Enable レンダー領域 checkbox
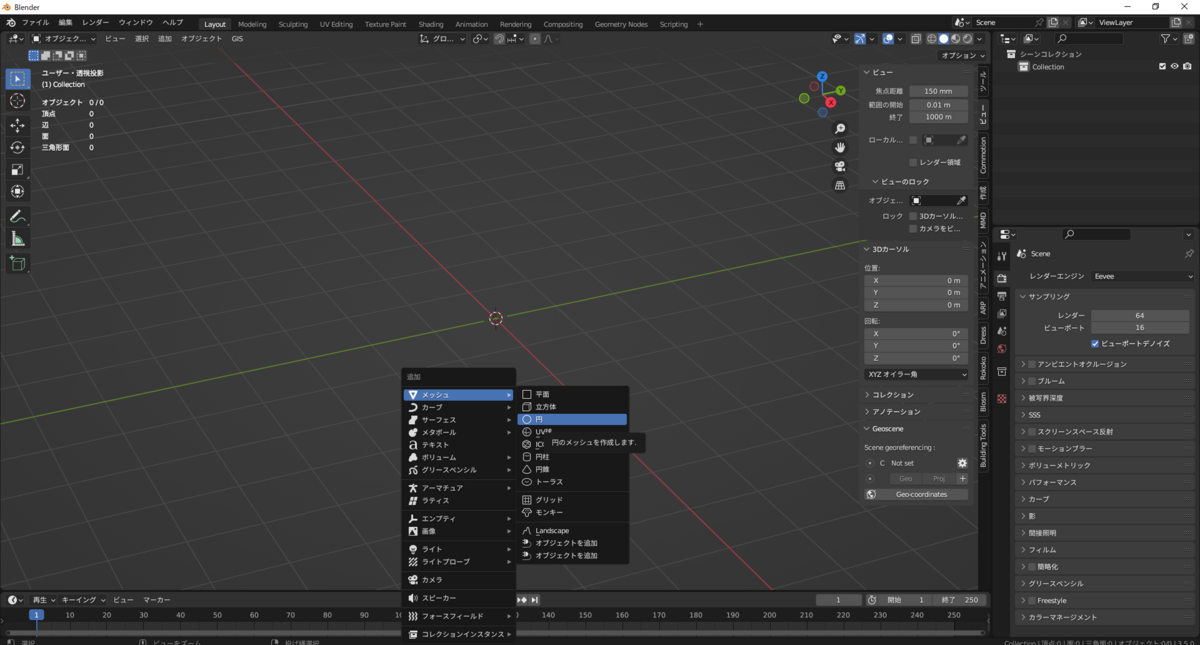Viewport: 1200px width, 645px height. (913, 162)
